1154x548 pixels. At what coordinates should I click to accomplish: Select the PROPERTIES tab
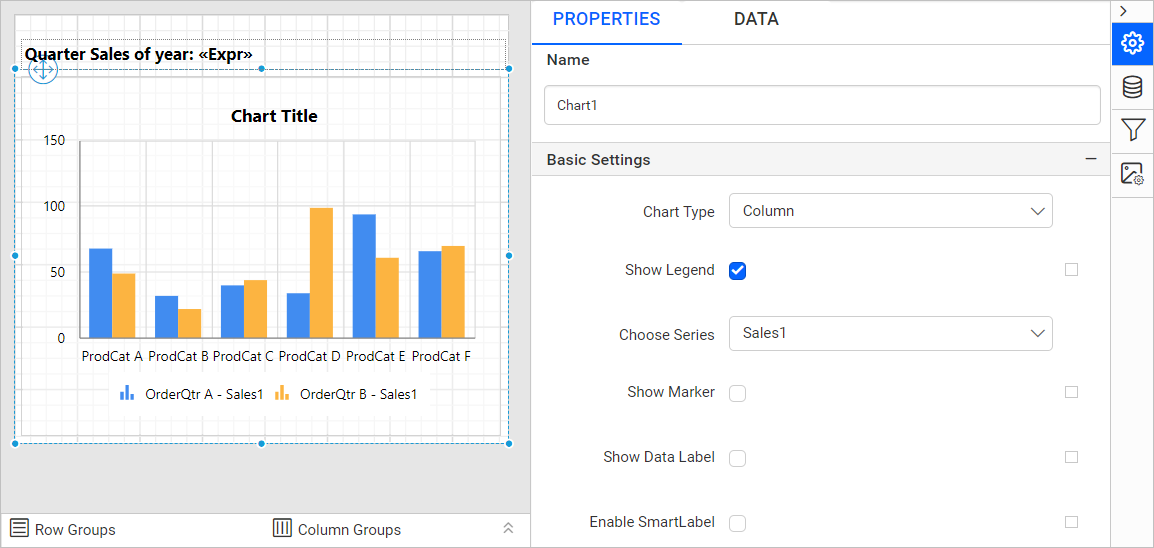(x=606, y=20)
